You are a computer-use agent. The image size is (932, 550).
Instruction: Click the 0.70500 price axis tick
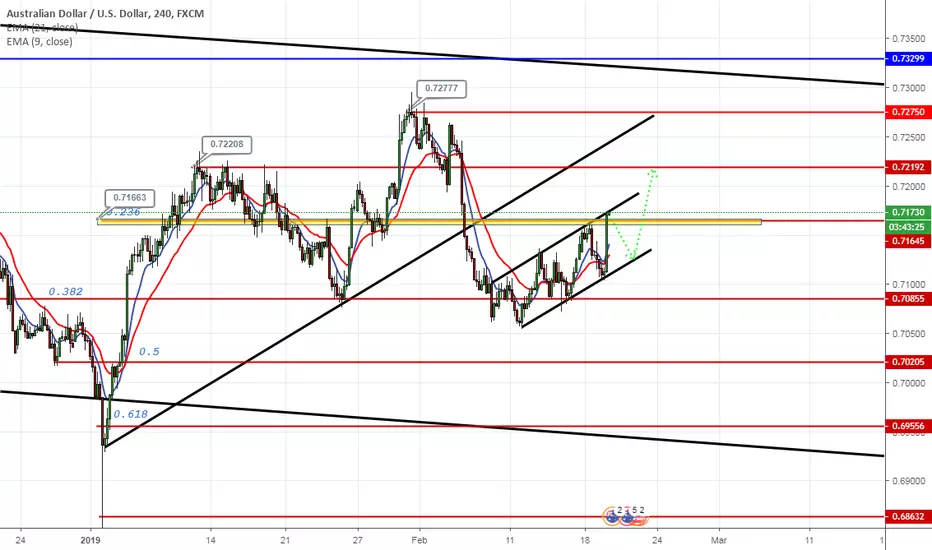pos(909,334)
